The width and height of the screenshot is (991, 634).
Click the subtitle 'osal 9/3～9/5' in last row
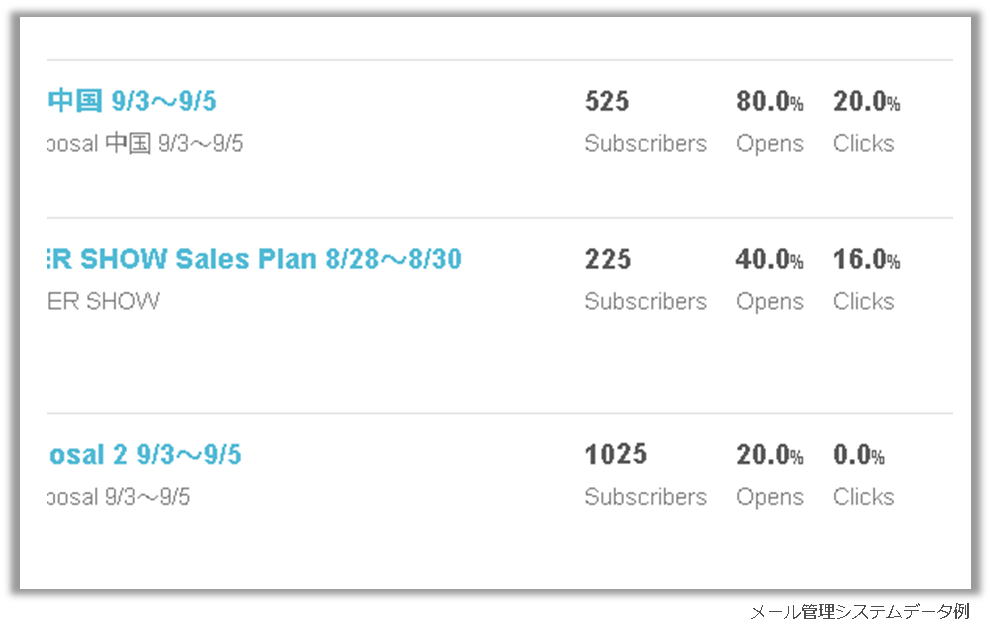coord(119,497)
